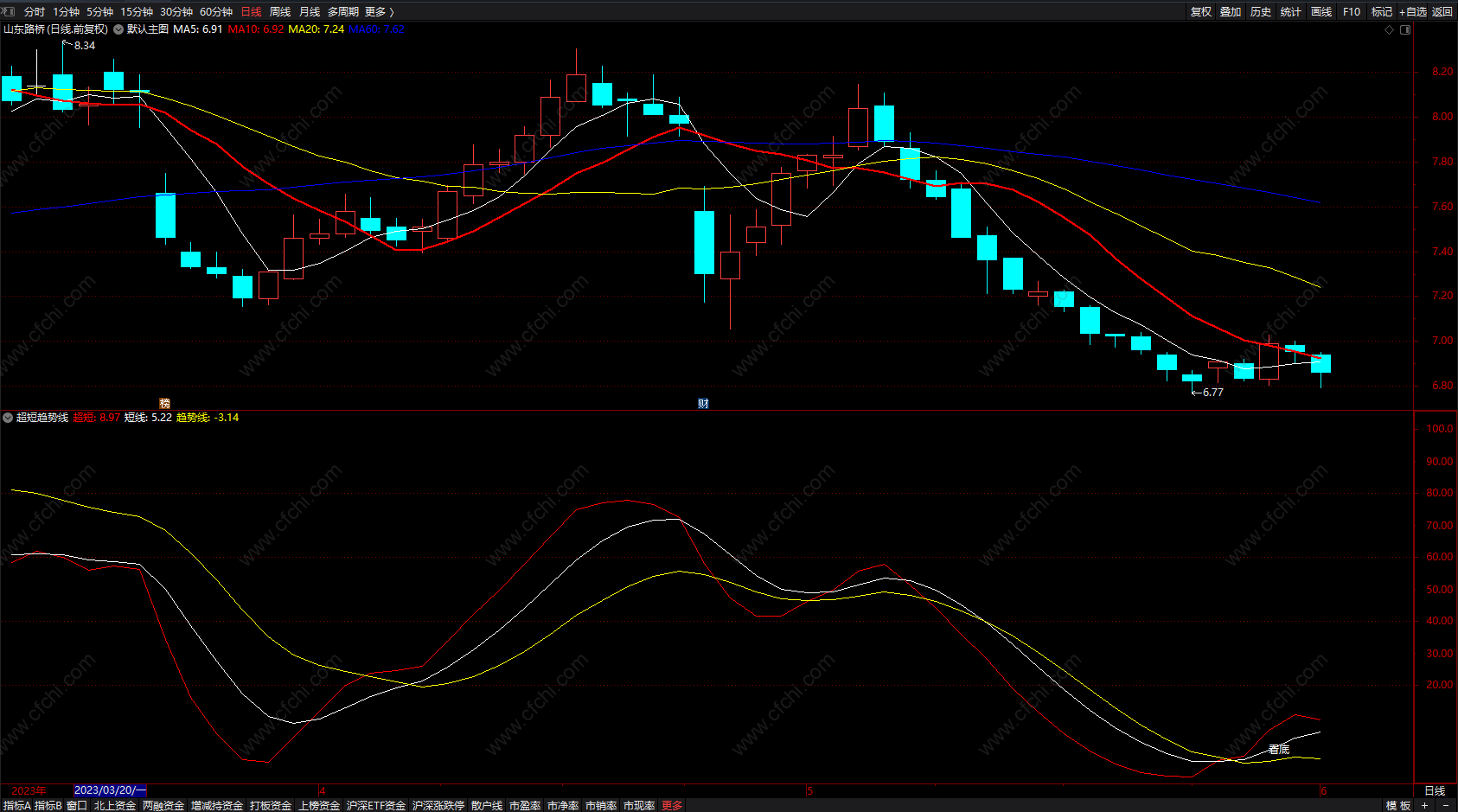Switch to 周线 weekly chart
This screenshot has height=812, width=1458.
coord(280,12)
